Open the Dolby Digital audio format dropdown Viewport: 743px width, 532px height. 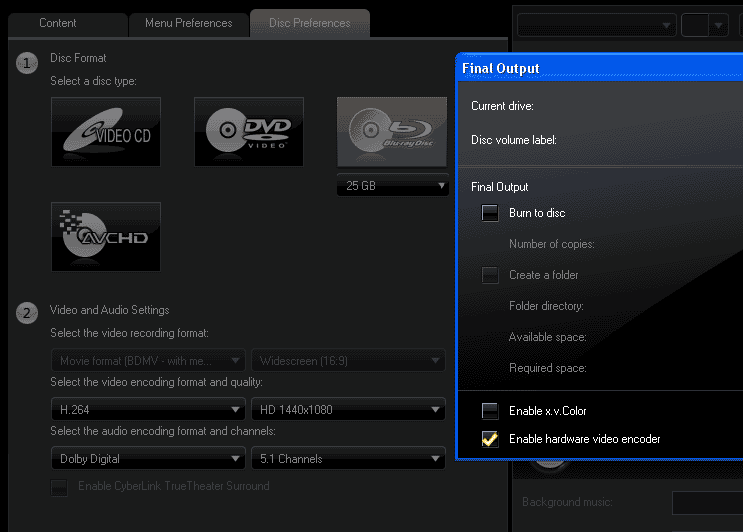[148, 459]
